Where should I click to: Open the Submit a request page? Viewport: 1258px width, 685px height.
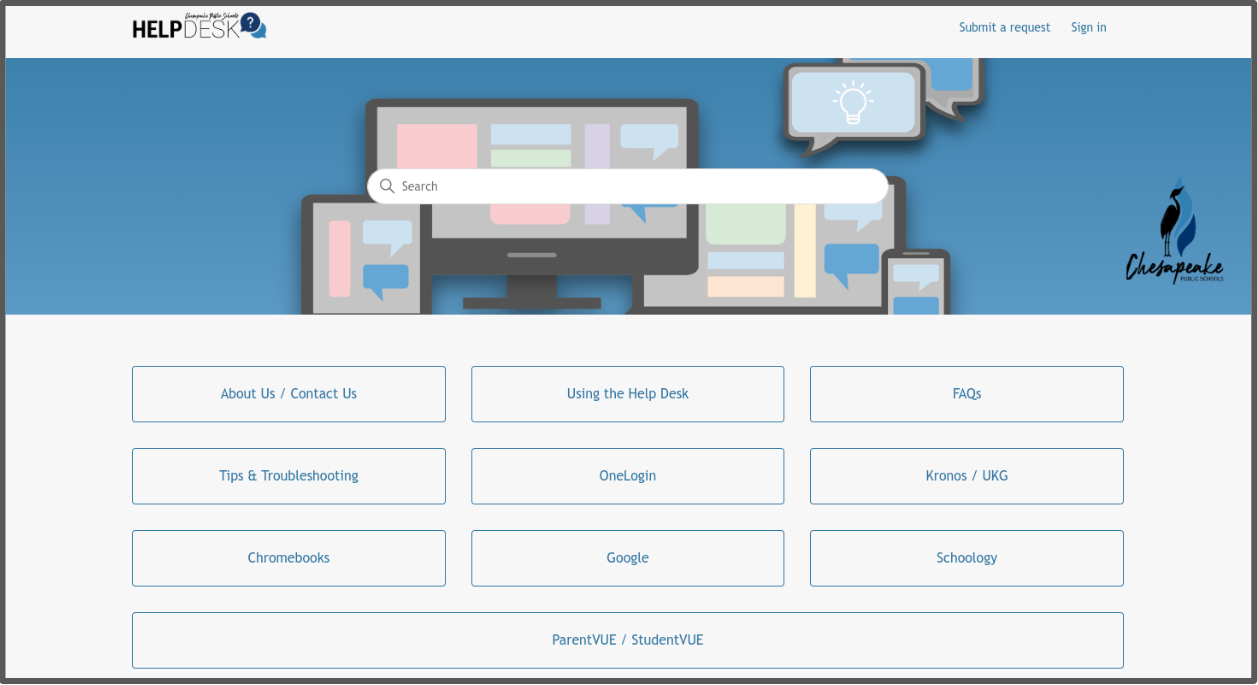click(x=1004, y=27)
